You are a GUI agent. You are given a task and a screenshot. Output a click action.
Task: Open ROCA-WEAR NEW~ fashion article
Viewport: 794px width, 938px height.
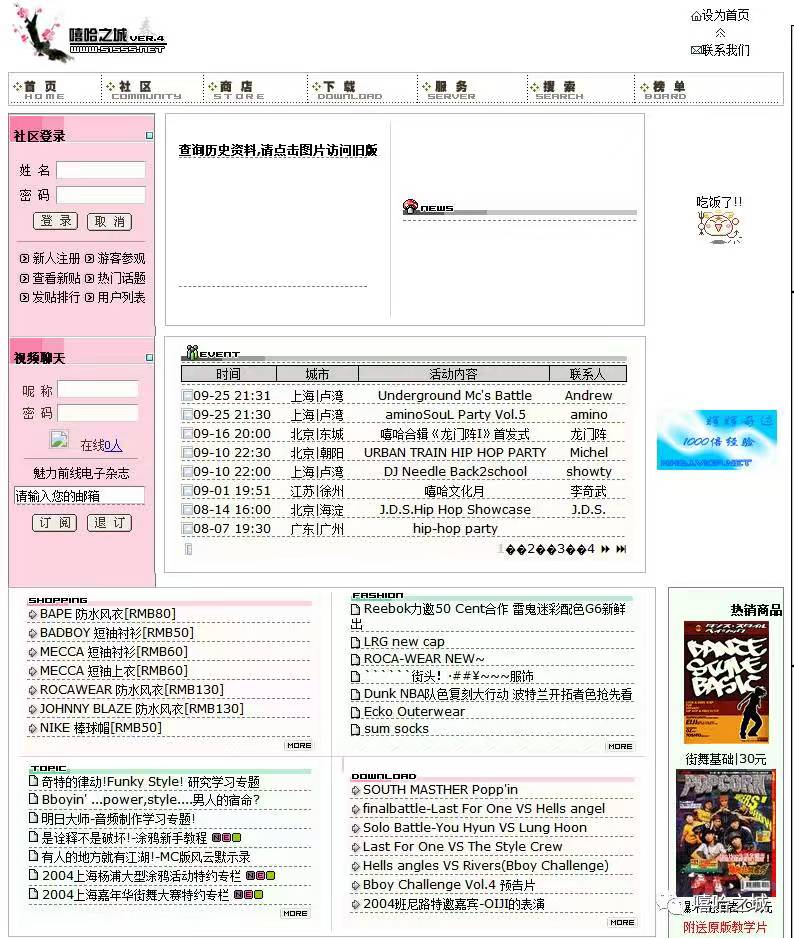click(424, 659)
